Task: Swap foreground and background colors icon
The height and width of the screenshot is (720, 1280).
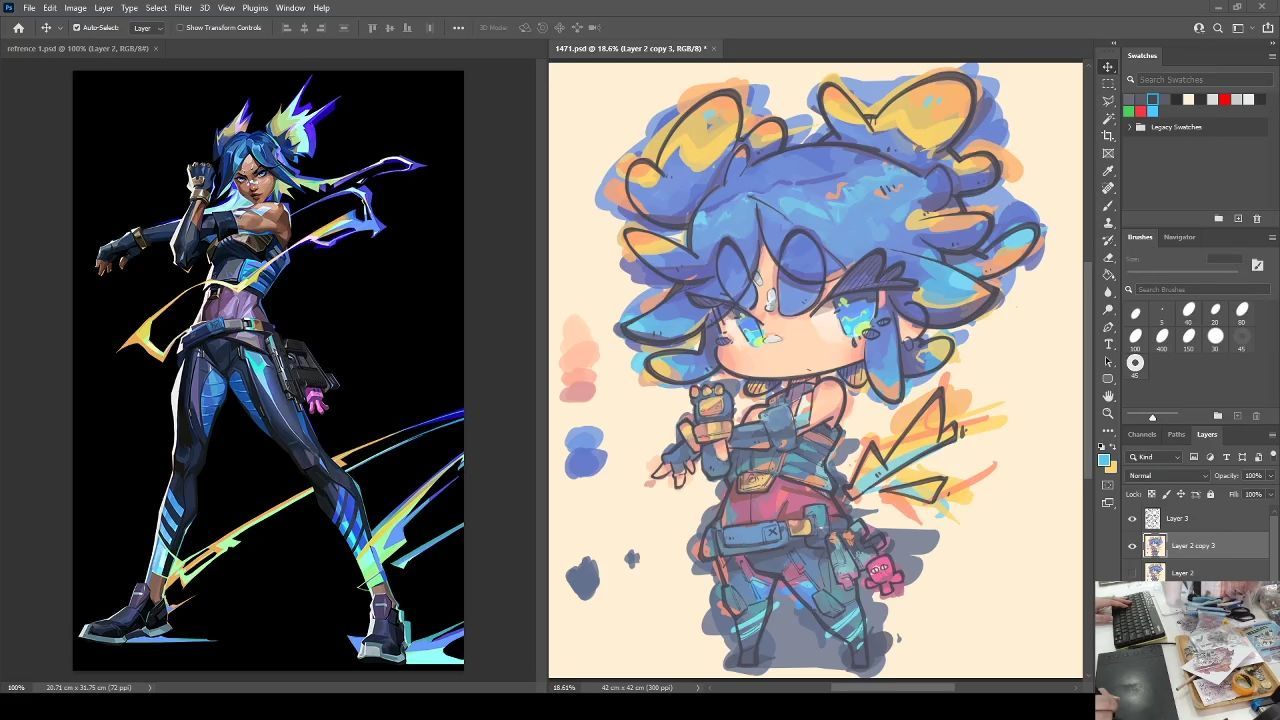Action: [x=1114, y=447]
